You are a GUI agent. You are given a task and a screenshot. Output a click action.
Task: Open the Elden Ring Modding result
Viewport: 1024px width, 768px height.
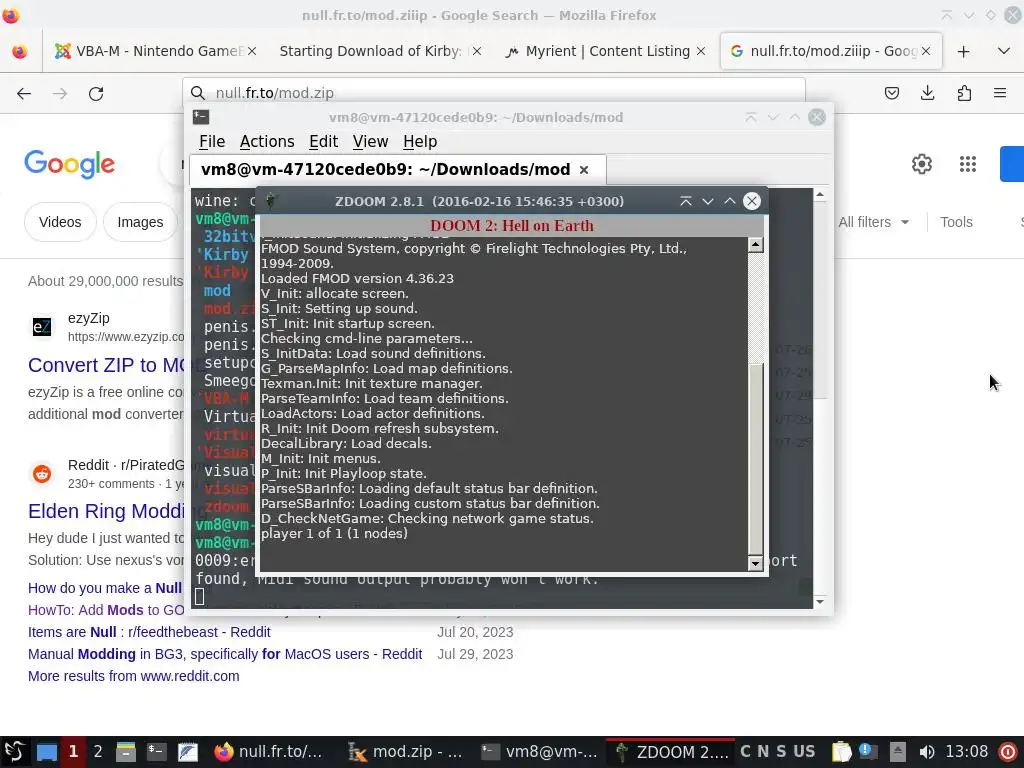click(106, 511)
